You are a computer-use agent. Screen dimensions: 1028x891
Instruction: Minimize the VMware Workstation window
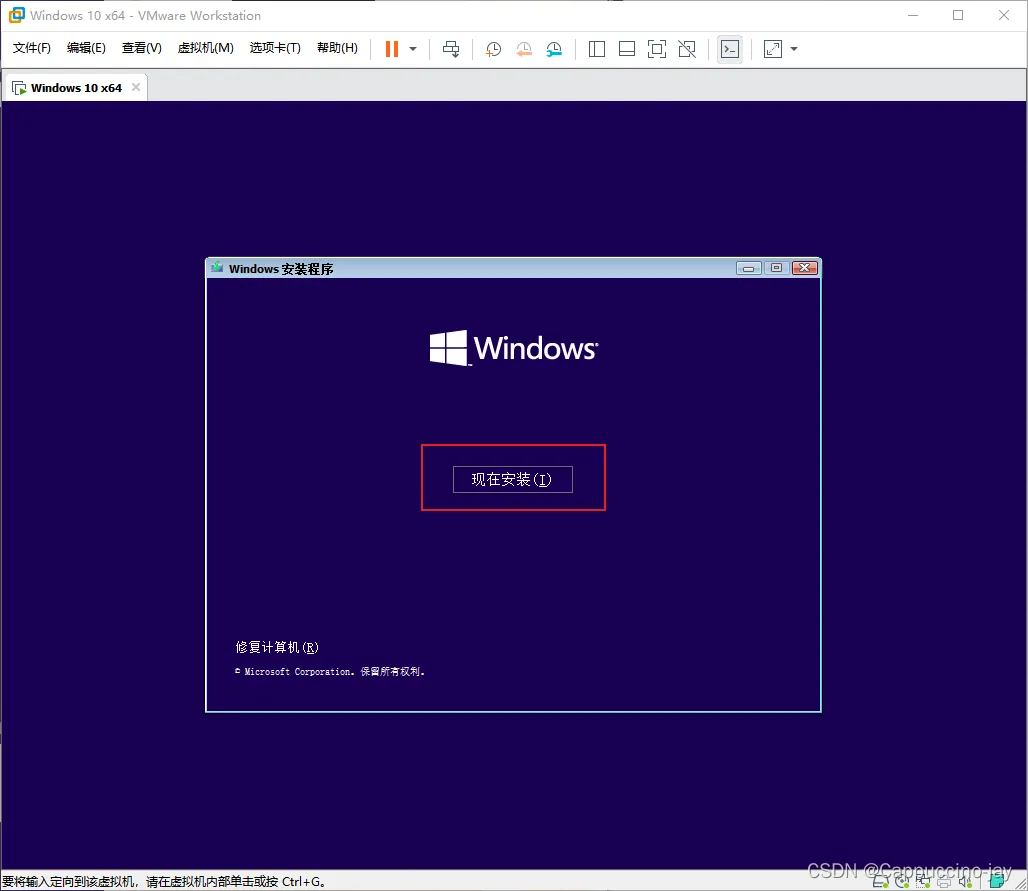point(913,15)
